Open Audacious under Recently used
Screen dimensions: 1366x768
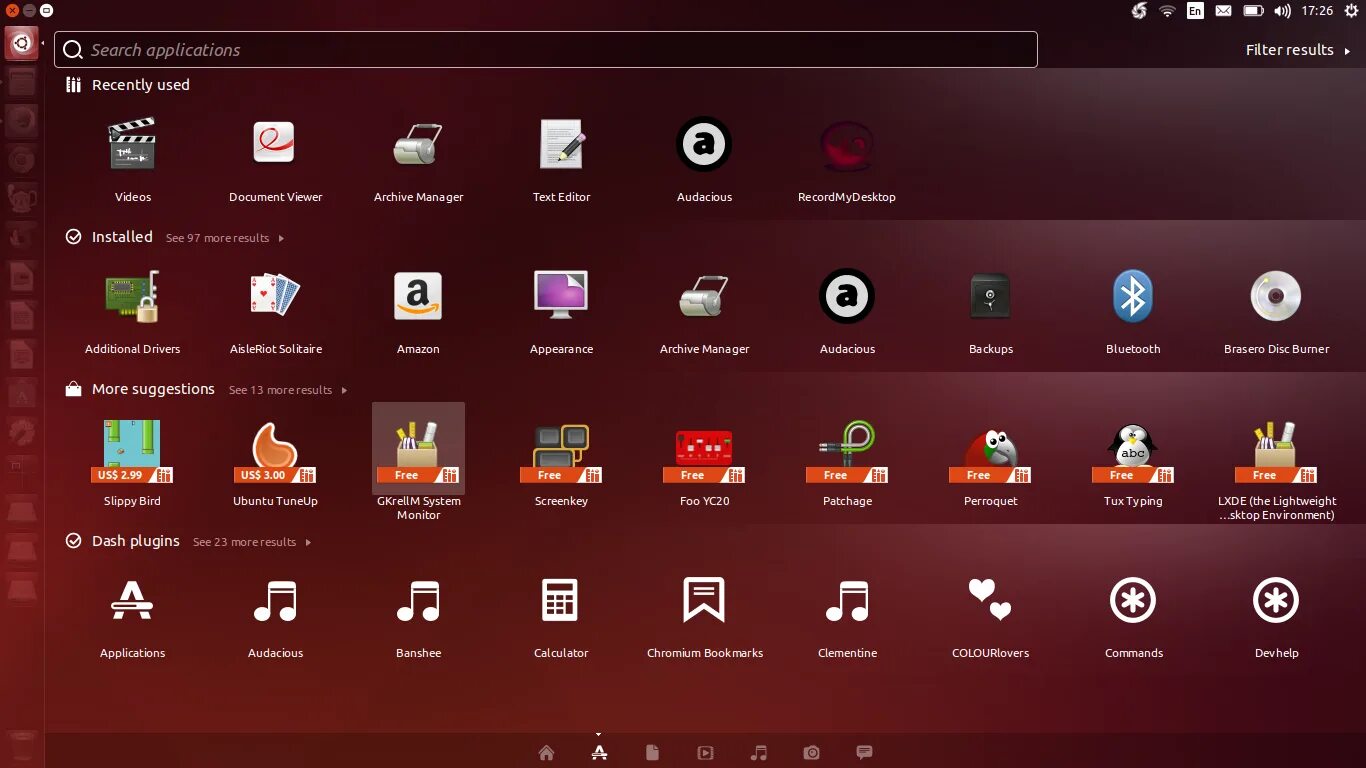pyautogui.click(x=704, y=158)
